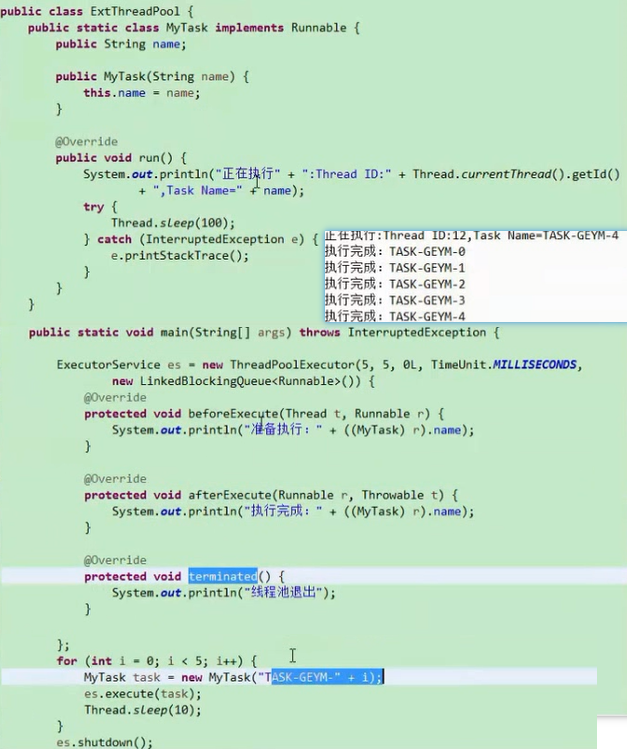Click the @Override annotation above run()
Screen dimensions: 627x749
(x=86, y=142)
